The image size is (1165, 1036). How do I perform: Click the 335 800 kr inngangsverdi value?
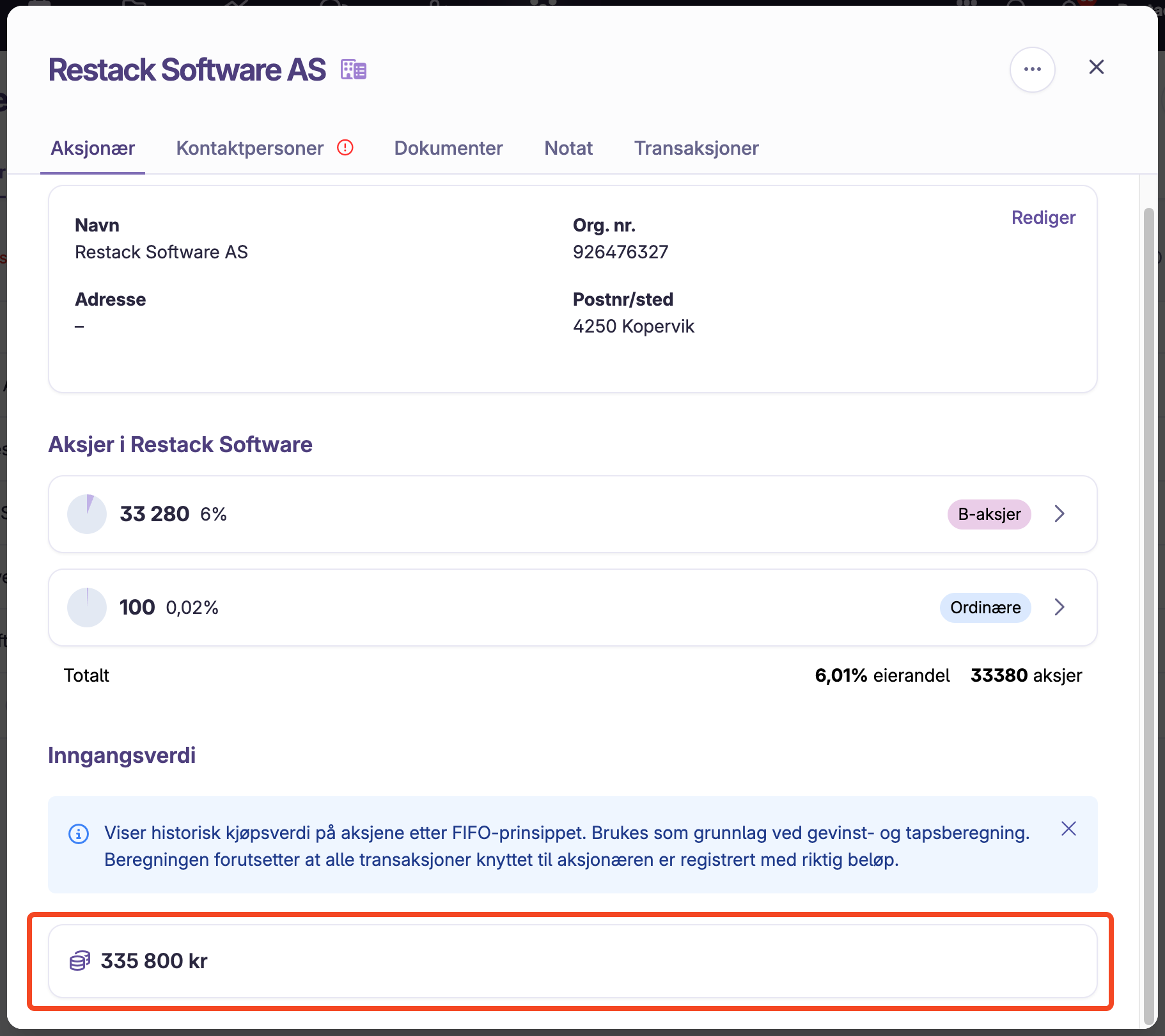point(154,961)
